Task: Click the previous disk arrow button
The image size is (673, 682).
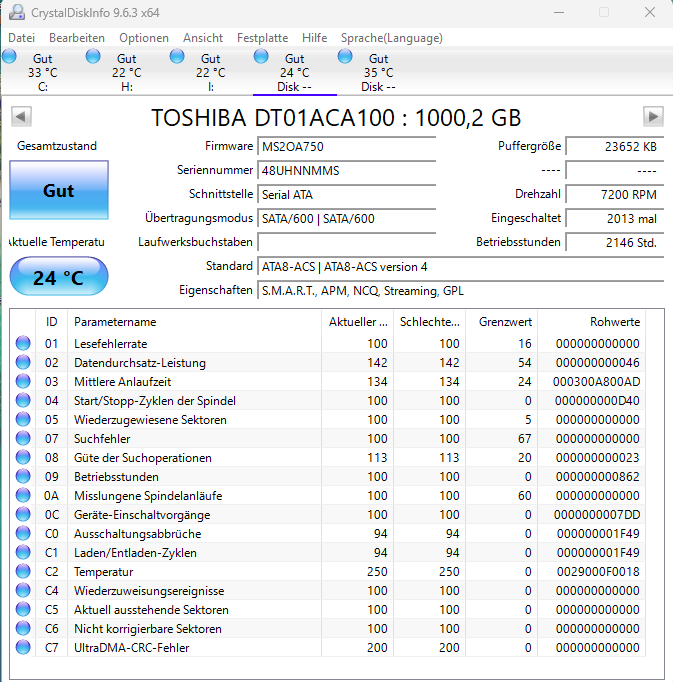Action: tap(21, 116)
